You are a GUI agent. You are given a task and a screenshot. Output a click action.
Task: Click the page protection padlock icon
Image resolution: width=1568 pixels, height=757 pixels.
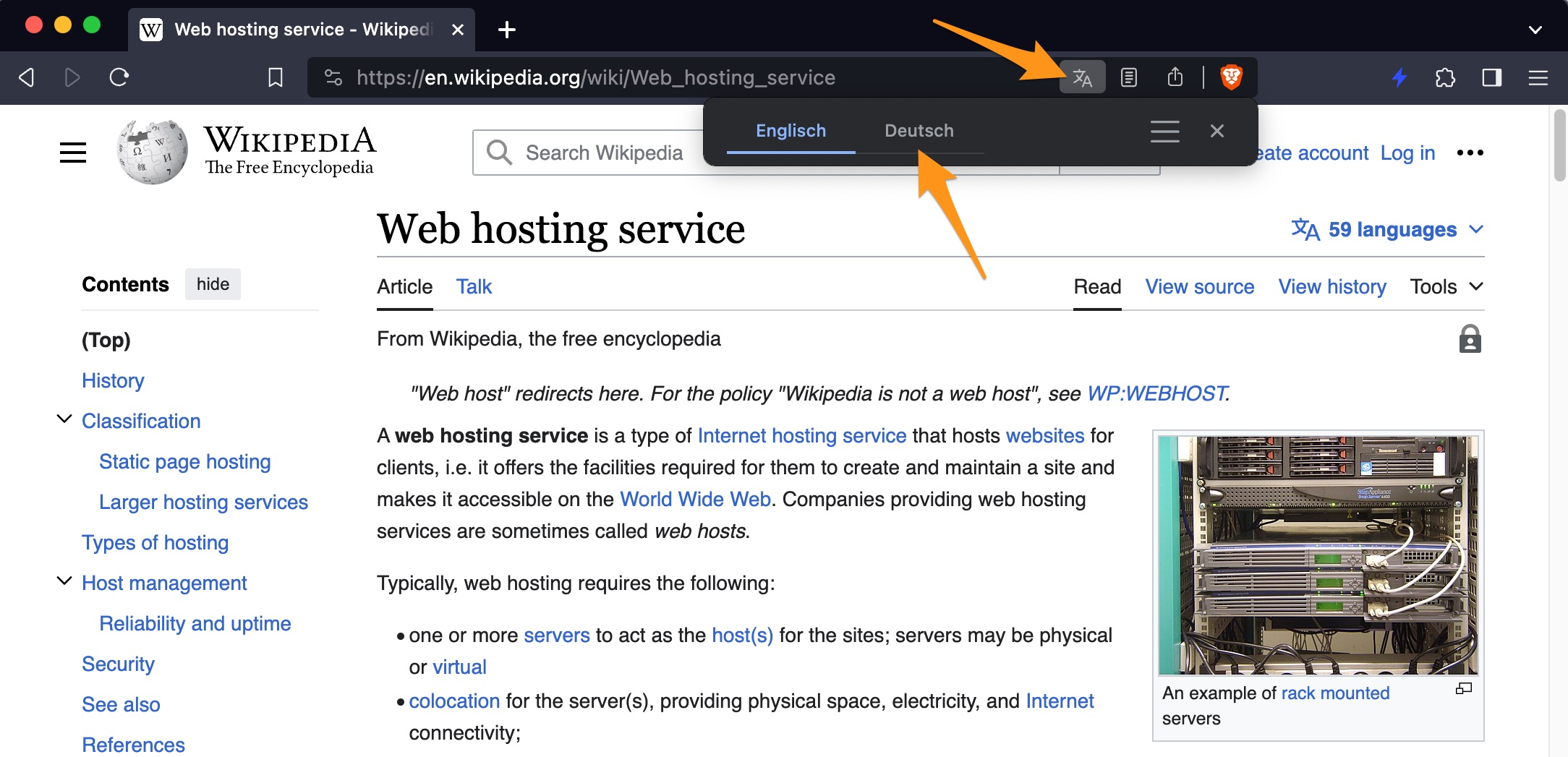(1470, 339)
